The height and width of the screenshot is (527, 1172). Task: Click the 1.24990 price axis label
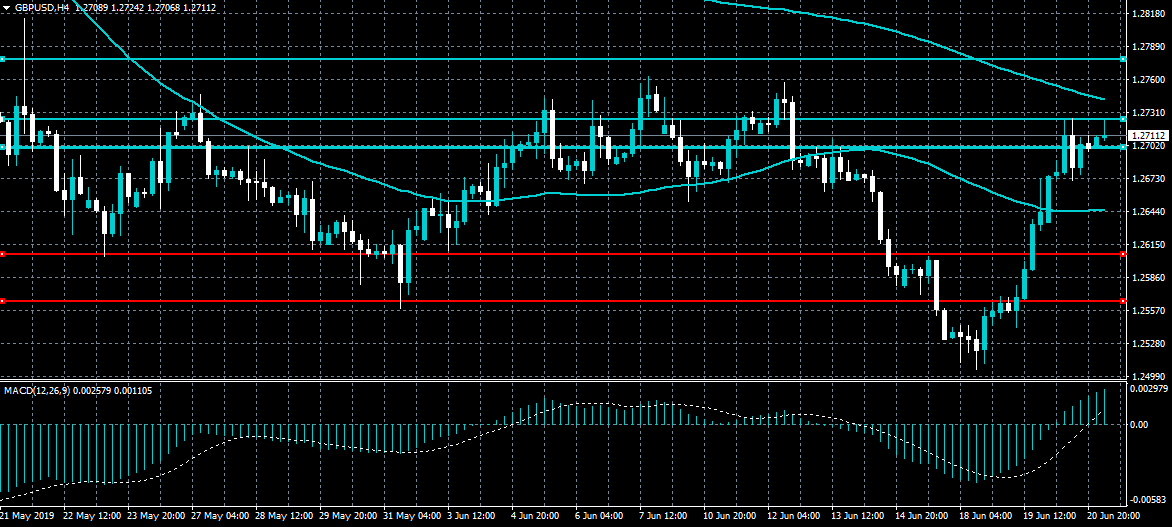[1147, 376]
